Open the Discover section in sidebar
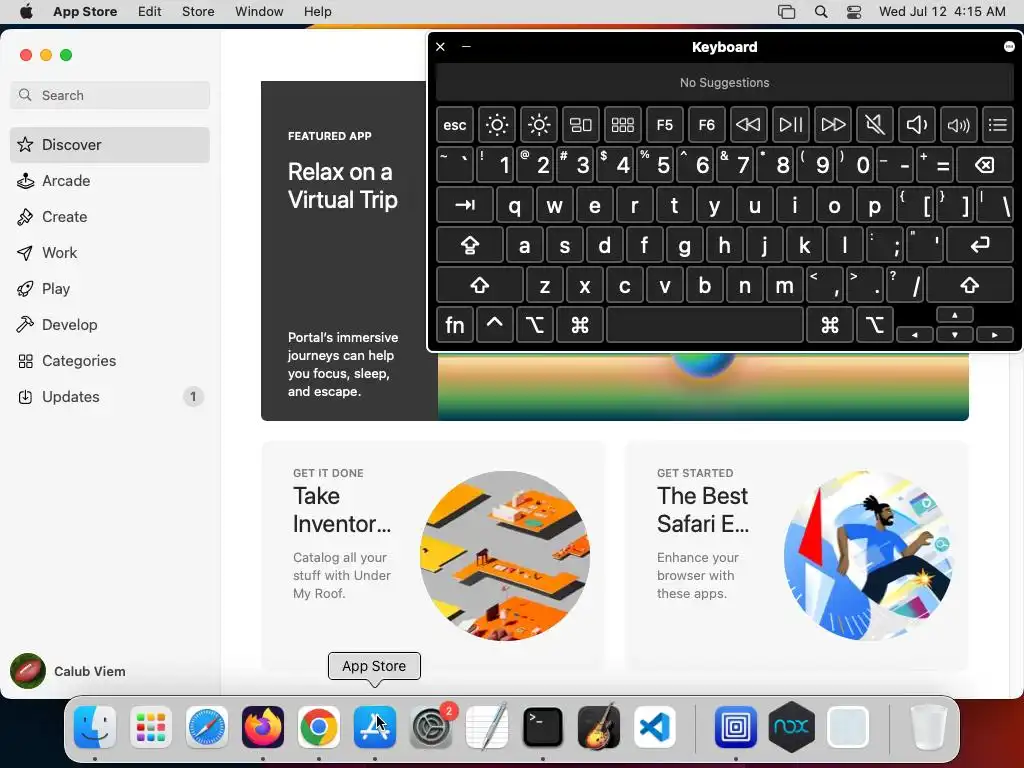Screen dimensions: 1024x768 click(110, 145)
